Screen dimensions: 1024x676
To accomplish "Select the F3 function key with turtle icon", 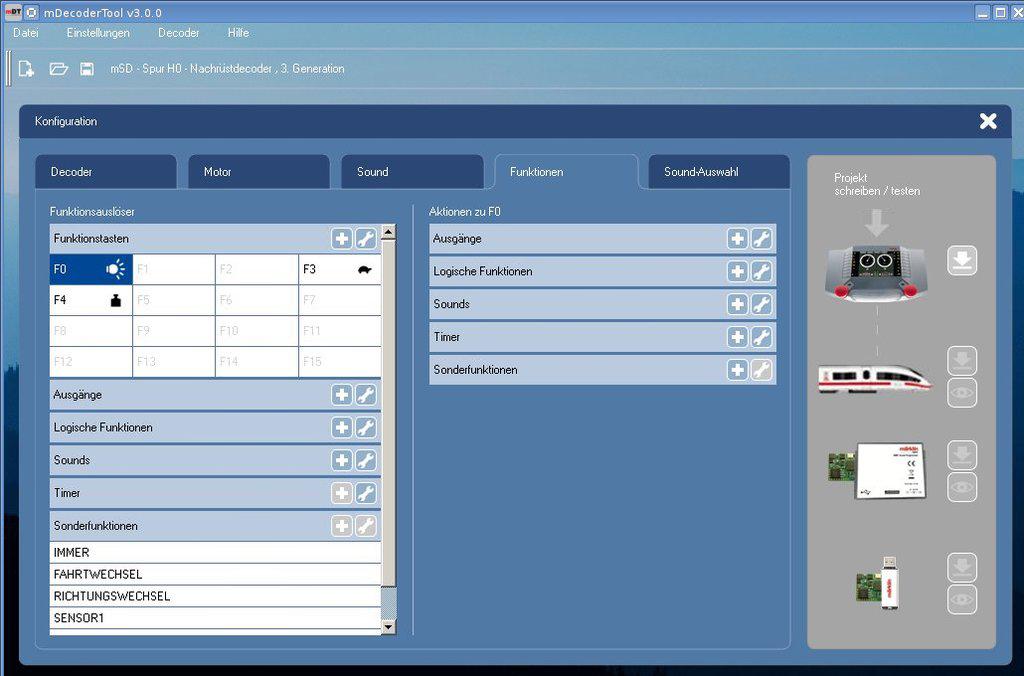I will [339, 269].
